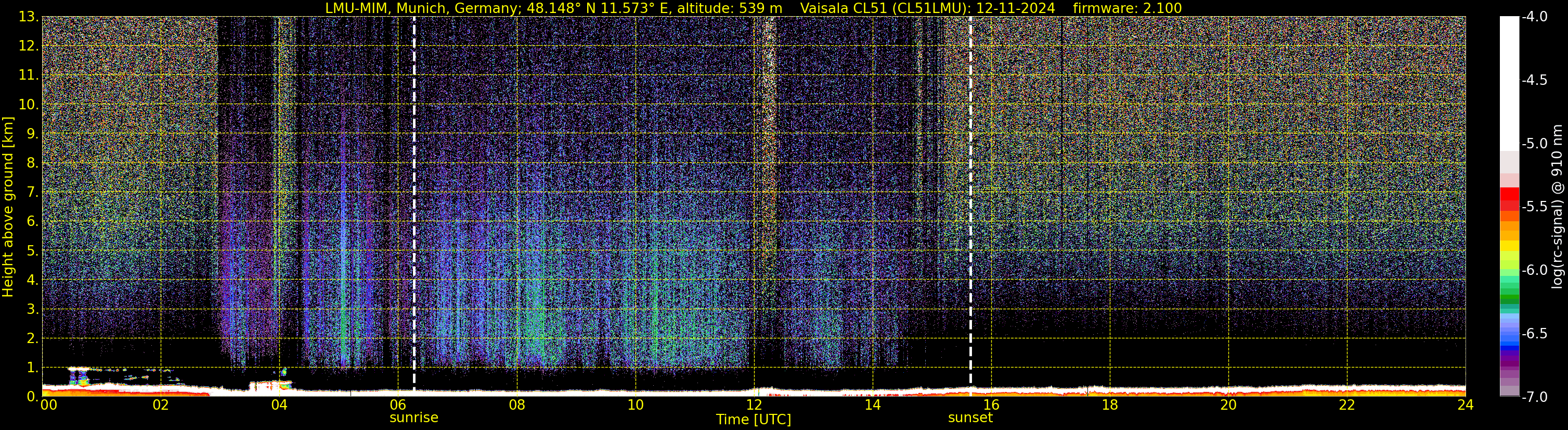1568x430 pixels.
Task: Click the "log(rc-signal) @ 910 nm" colorbar label
Action: (x=1558, y=207)
